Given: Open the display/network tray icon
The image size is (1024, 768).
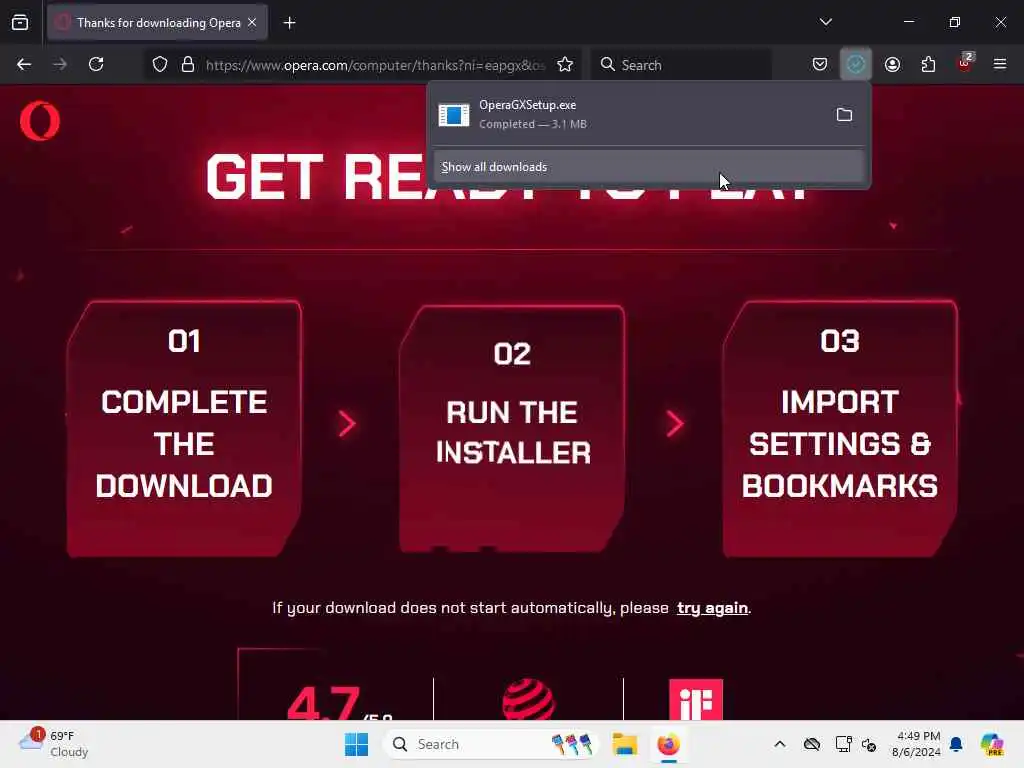Looking at the screenshot, I should (x=843, y=744).
